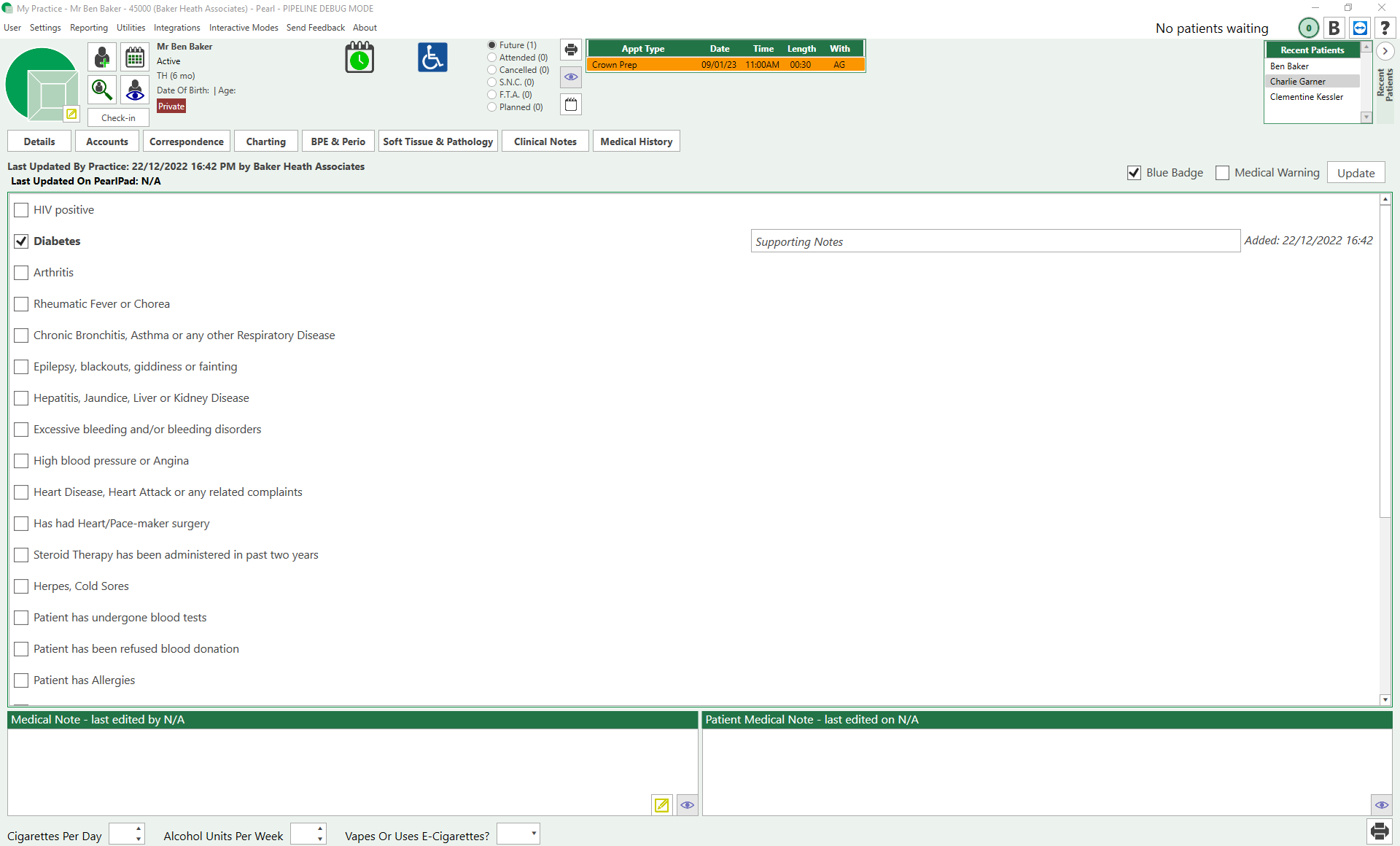The height and width of the screenshot is (846, 1400).
Task: Open the Clinical Notes tab
Action: [x=545, y=141]
